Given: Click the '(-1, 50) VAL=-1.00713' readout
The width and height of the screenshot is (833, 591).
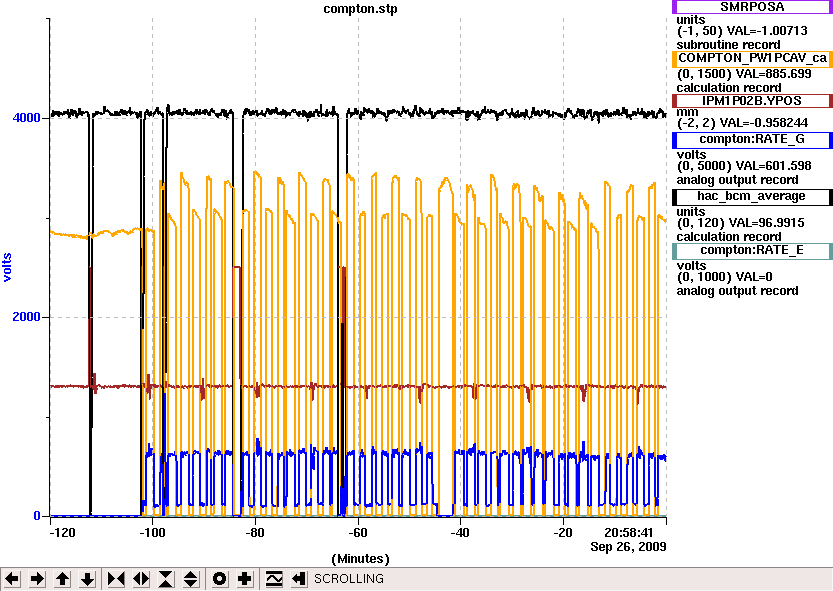Looking at the screenshot, I should [x=742, y=31].
